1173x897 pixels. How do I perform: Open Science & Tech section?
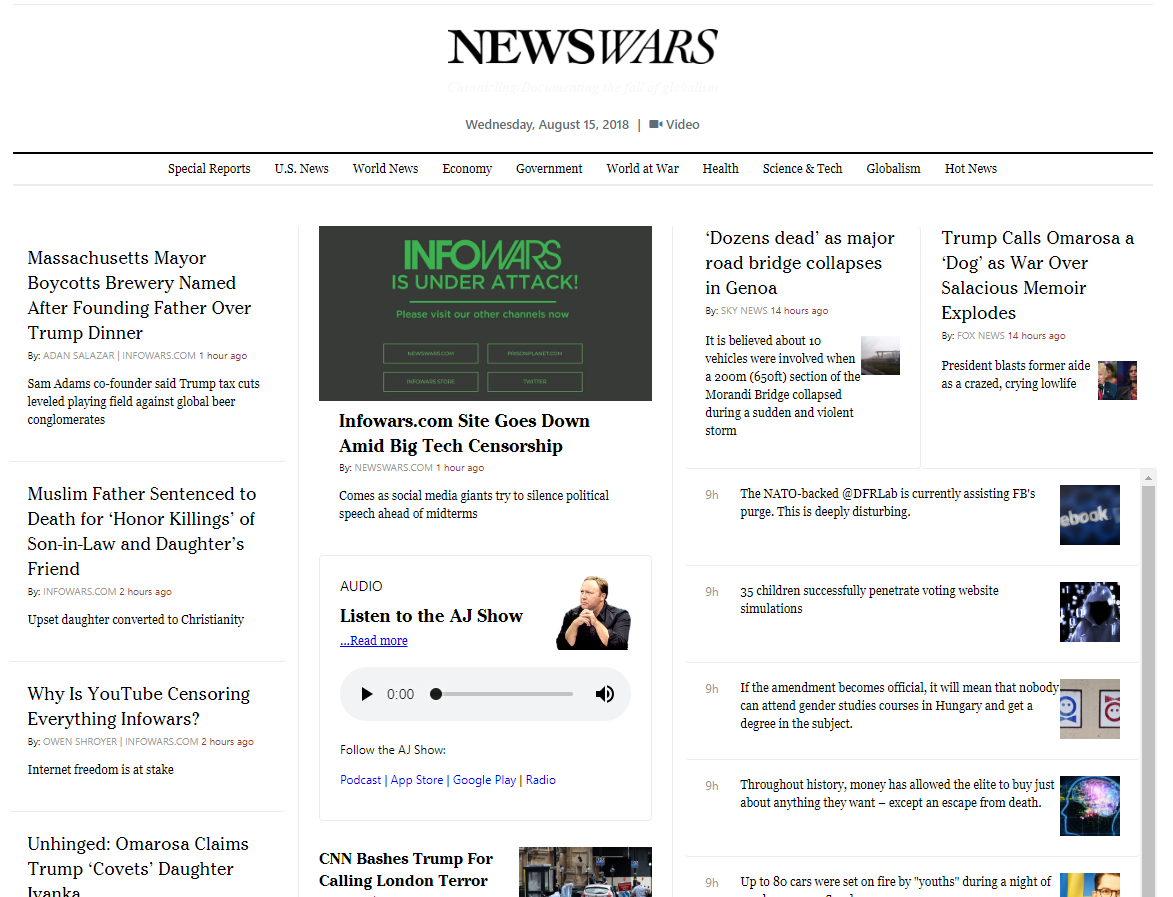(803, 168)
